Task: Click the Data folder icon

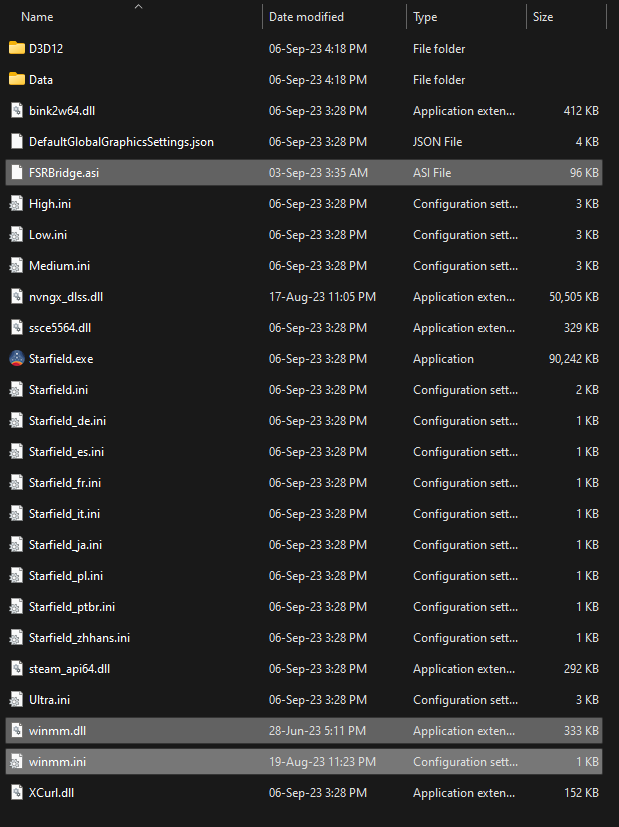Action: point(17,80)
